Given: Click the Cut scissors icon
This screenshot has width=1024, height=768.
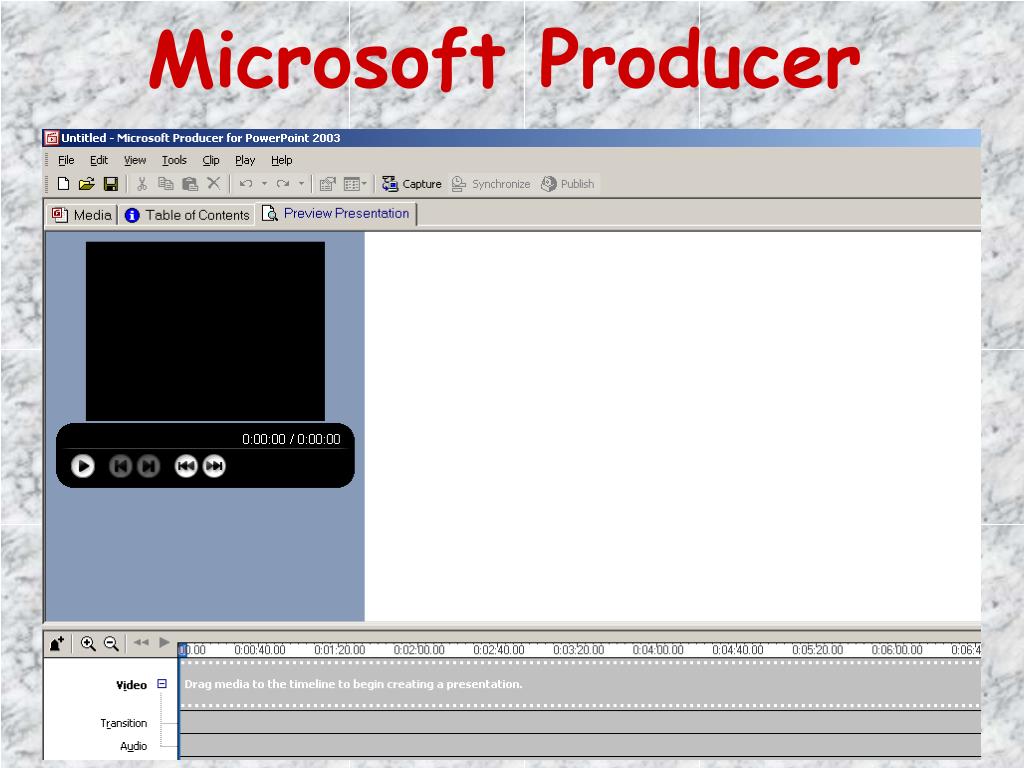Looking at the screenshot, I should pos(142,184).
